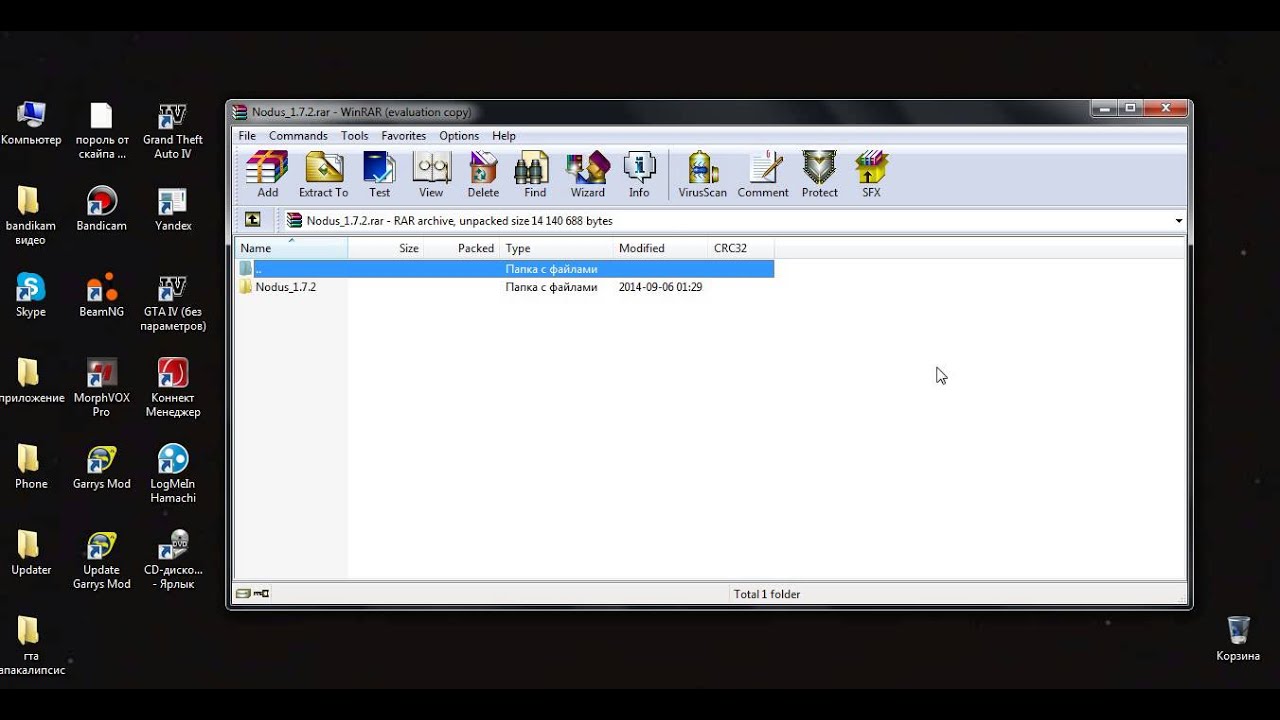Screen dimensions: 1280x720
Task: Click the Add toolbar icon
Action: coord(267,175)
